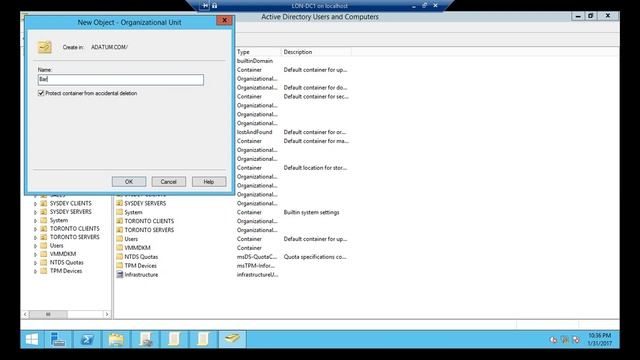640x360 pixels.
Task: Select VMMDKM name in details list
Action: [138, 248]
